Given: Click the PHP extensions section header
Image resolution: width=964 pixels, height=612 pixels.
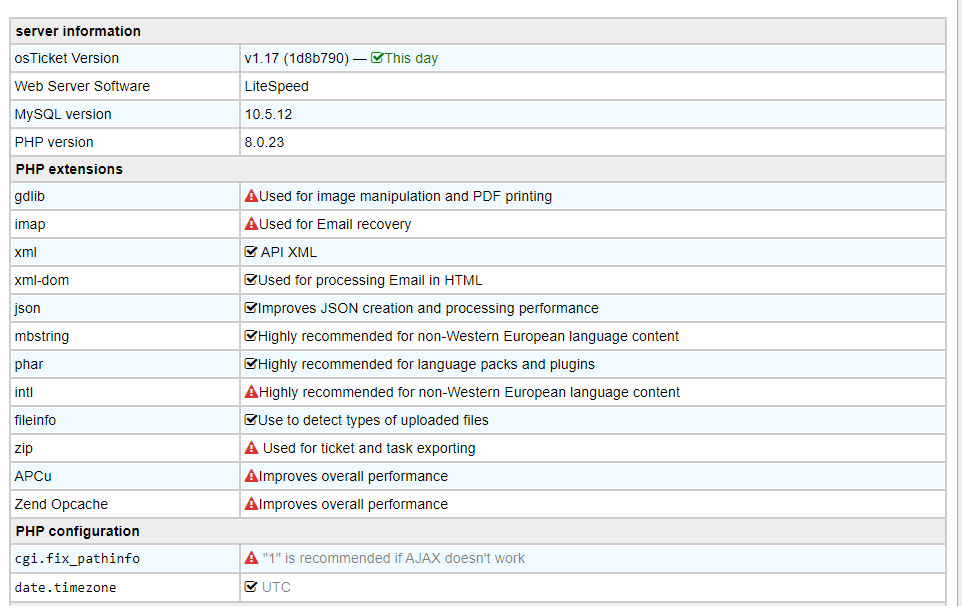Looking at the screenshot, I should tap(69, 169).
